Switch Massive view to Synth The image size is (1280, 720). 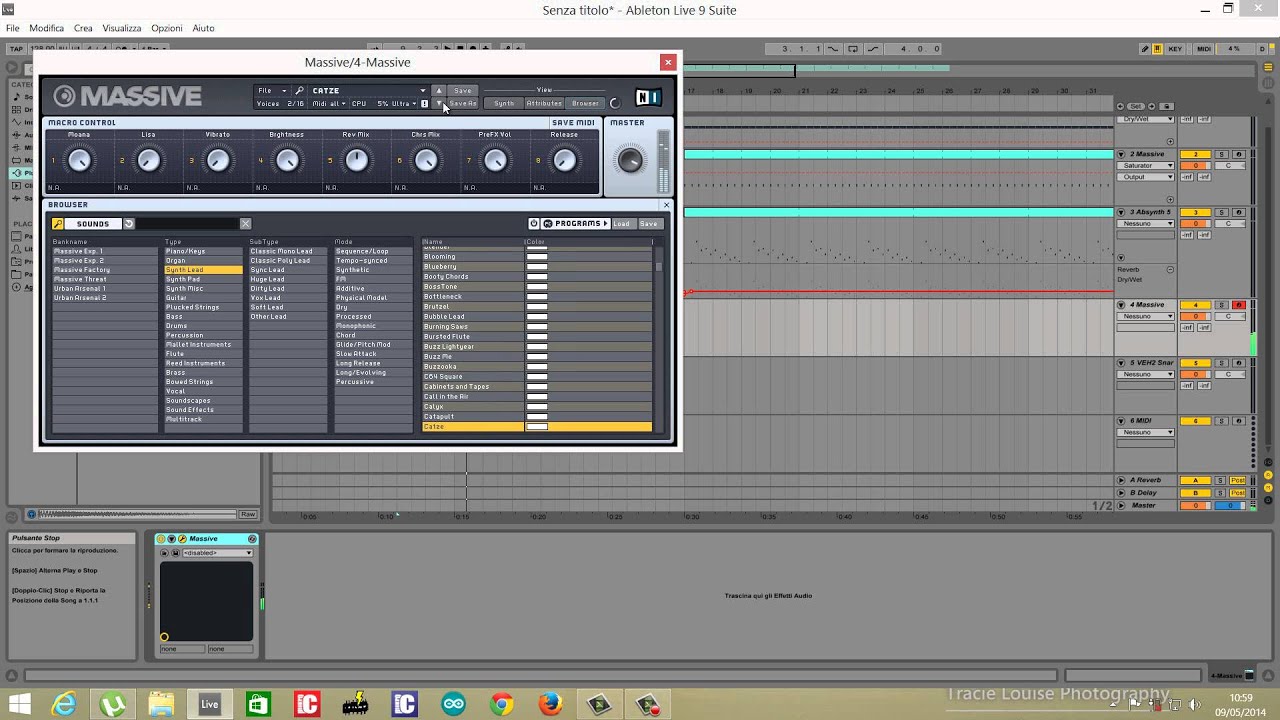tap(504, 103)
